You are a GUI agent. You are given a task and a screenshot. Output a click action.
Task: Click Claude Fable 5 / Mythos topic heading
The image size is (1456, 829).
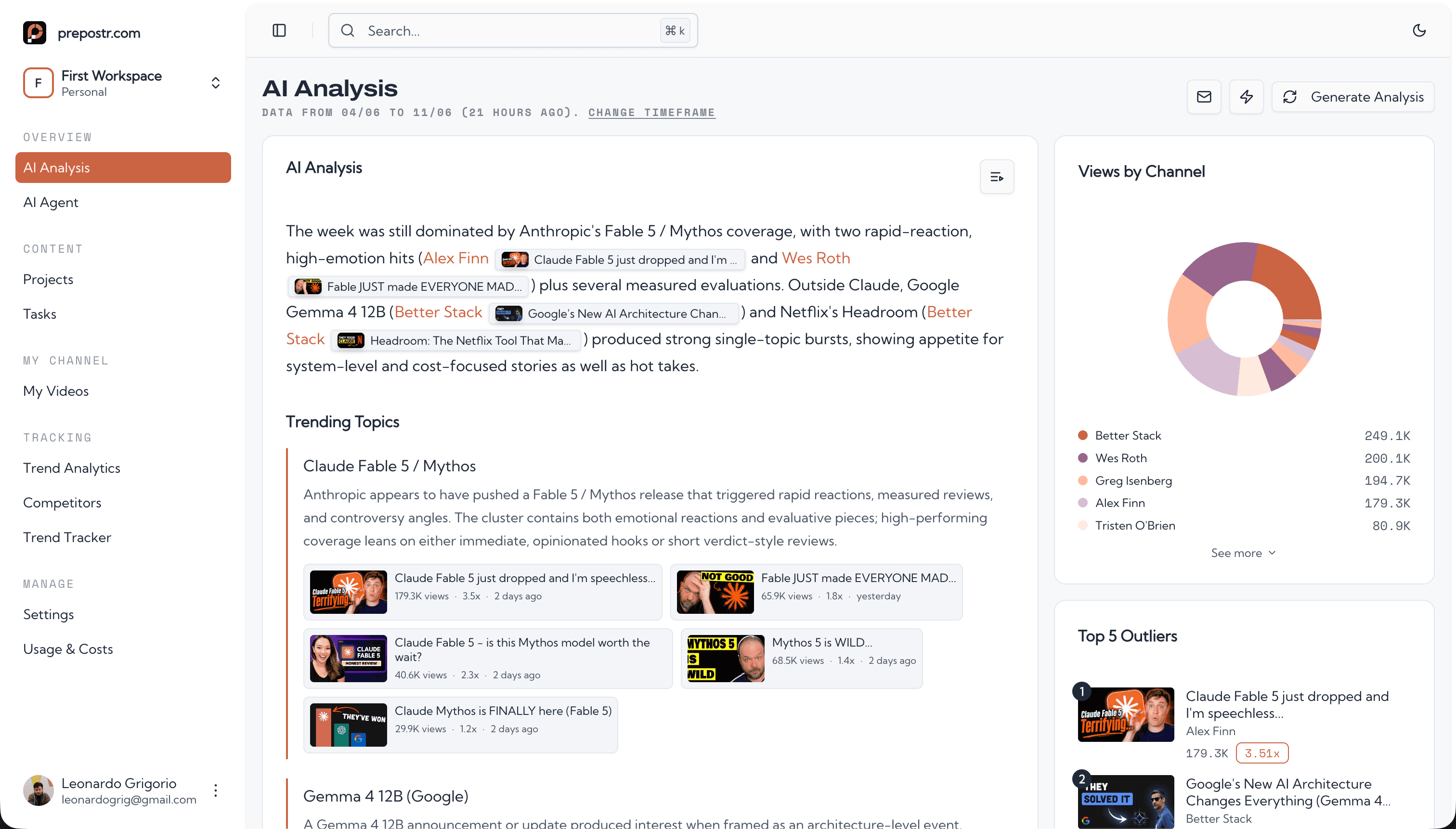tap(390, 466)
